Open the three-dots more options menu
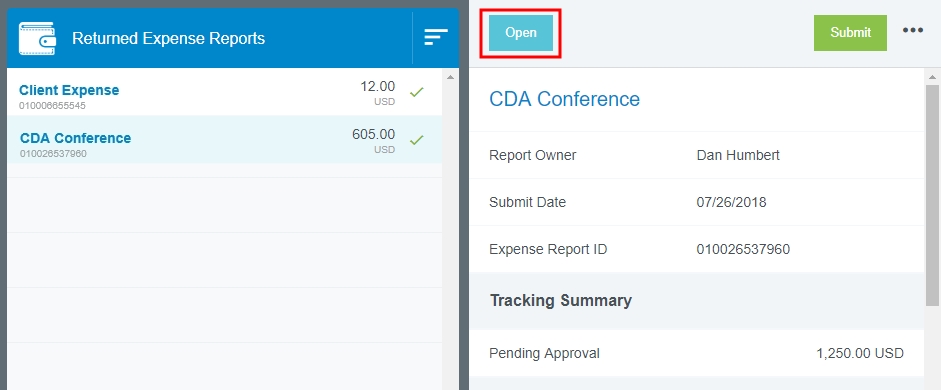This screenshot has width=941, height=390. click(913, 30)
